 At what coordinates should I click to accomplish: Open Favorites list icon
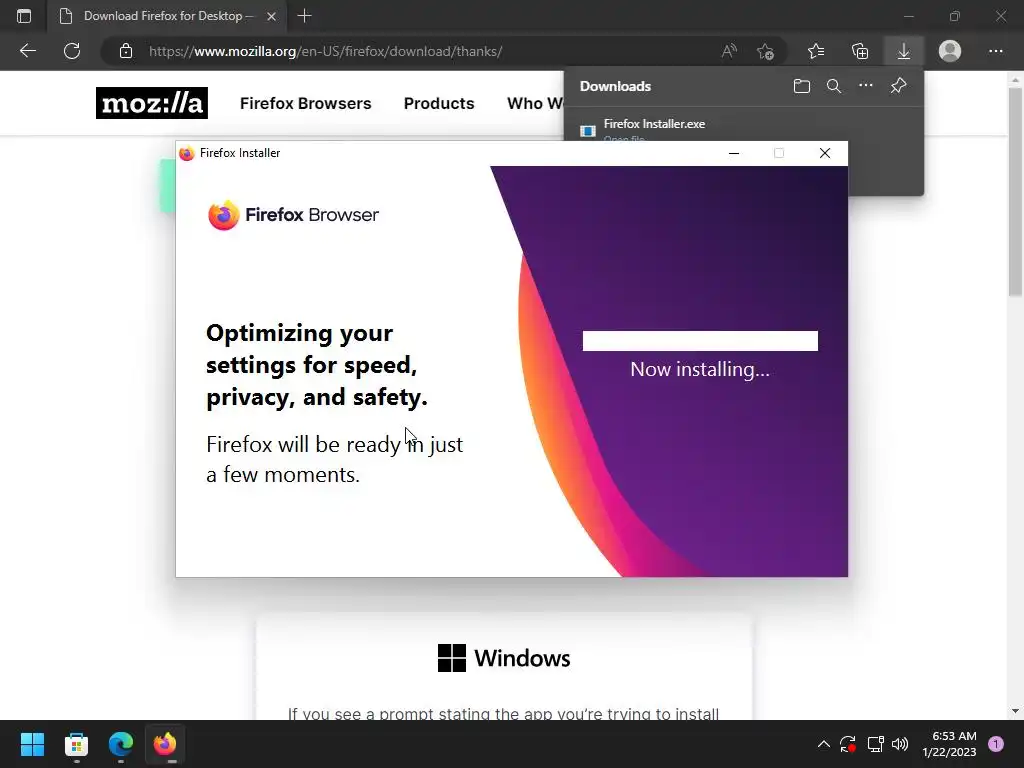tap(816, 51)
